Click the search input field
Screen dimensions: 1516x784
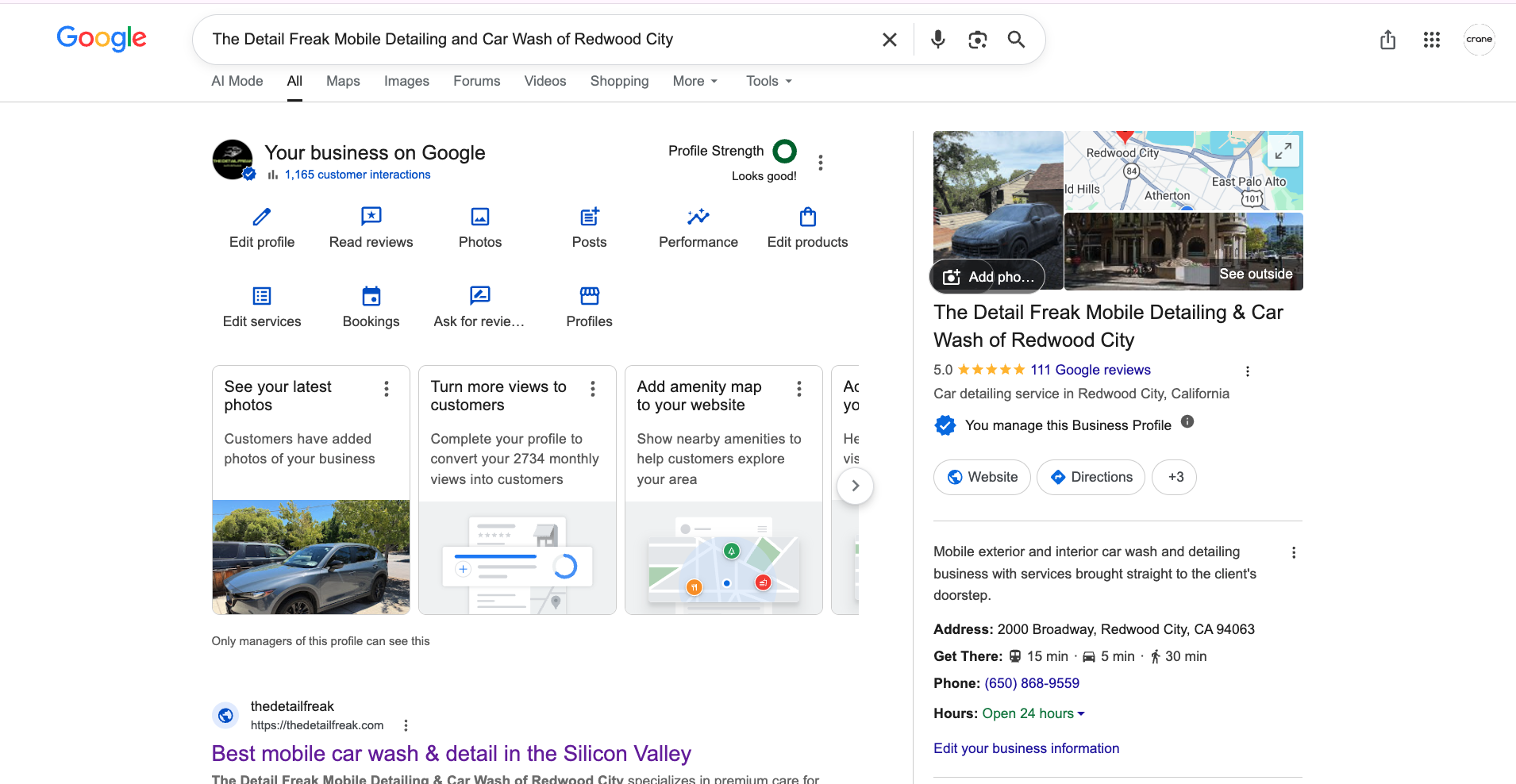pyautogui.click(x=540, y=40)
